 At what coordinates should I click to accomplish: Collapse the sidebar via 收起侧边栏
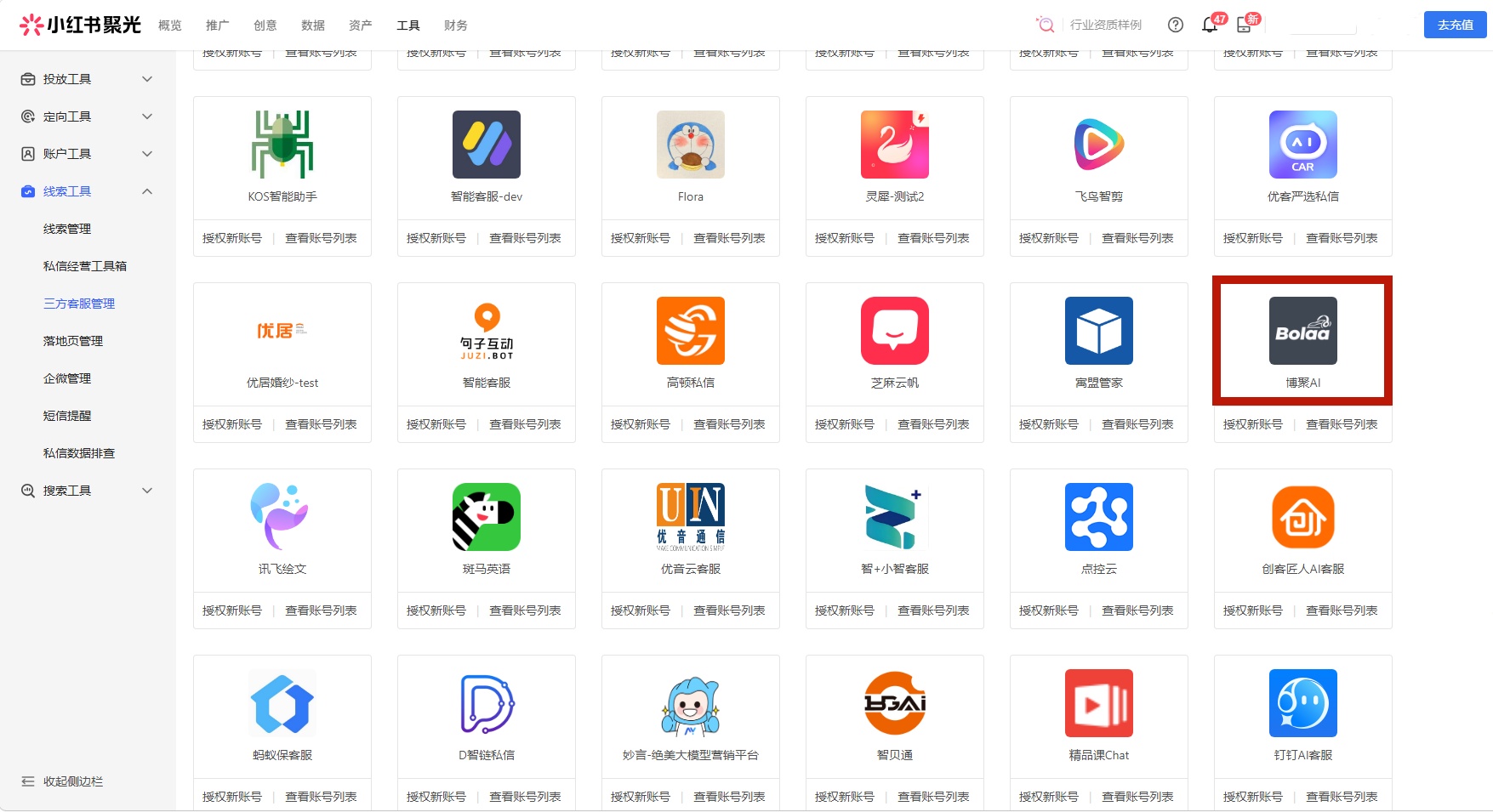62,781
